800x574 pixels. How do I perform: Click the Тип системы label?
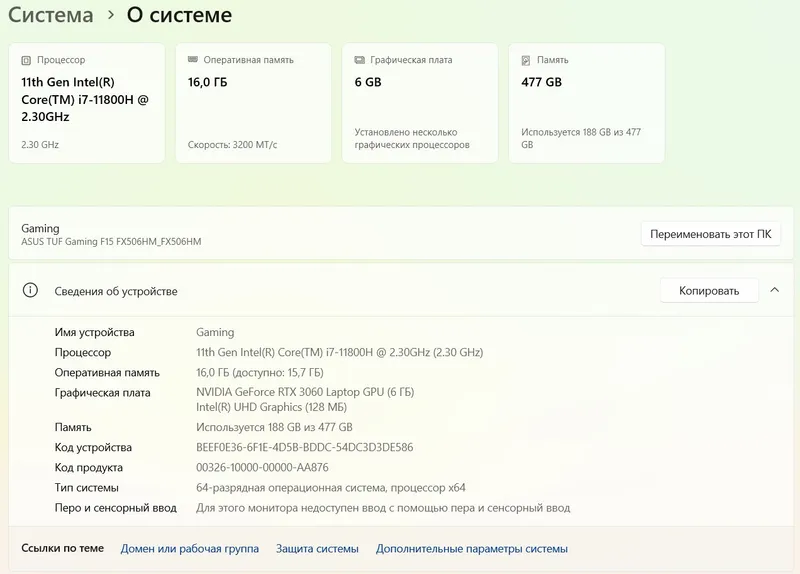86,488
